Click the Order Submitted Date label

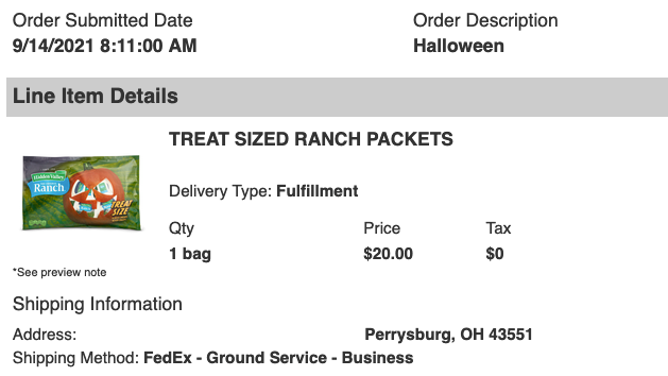(103, 20)
